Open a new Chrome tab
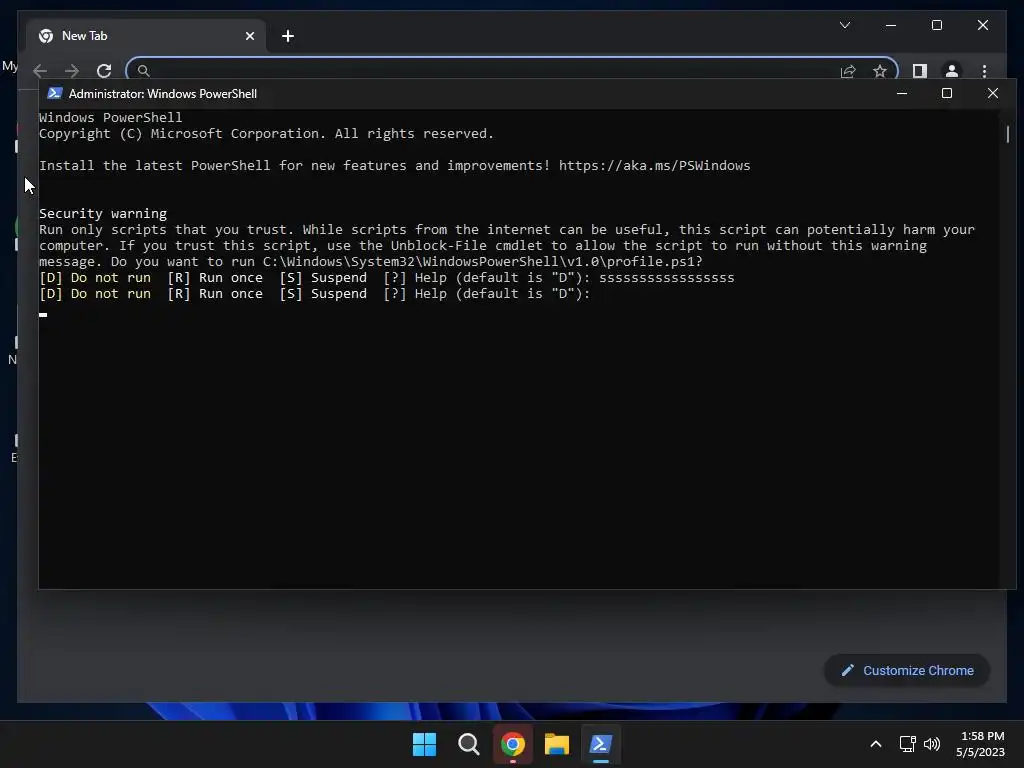Screen dimensions: 1024x768 288,36
